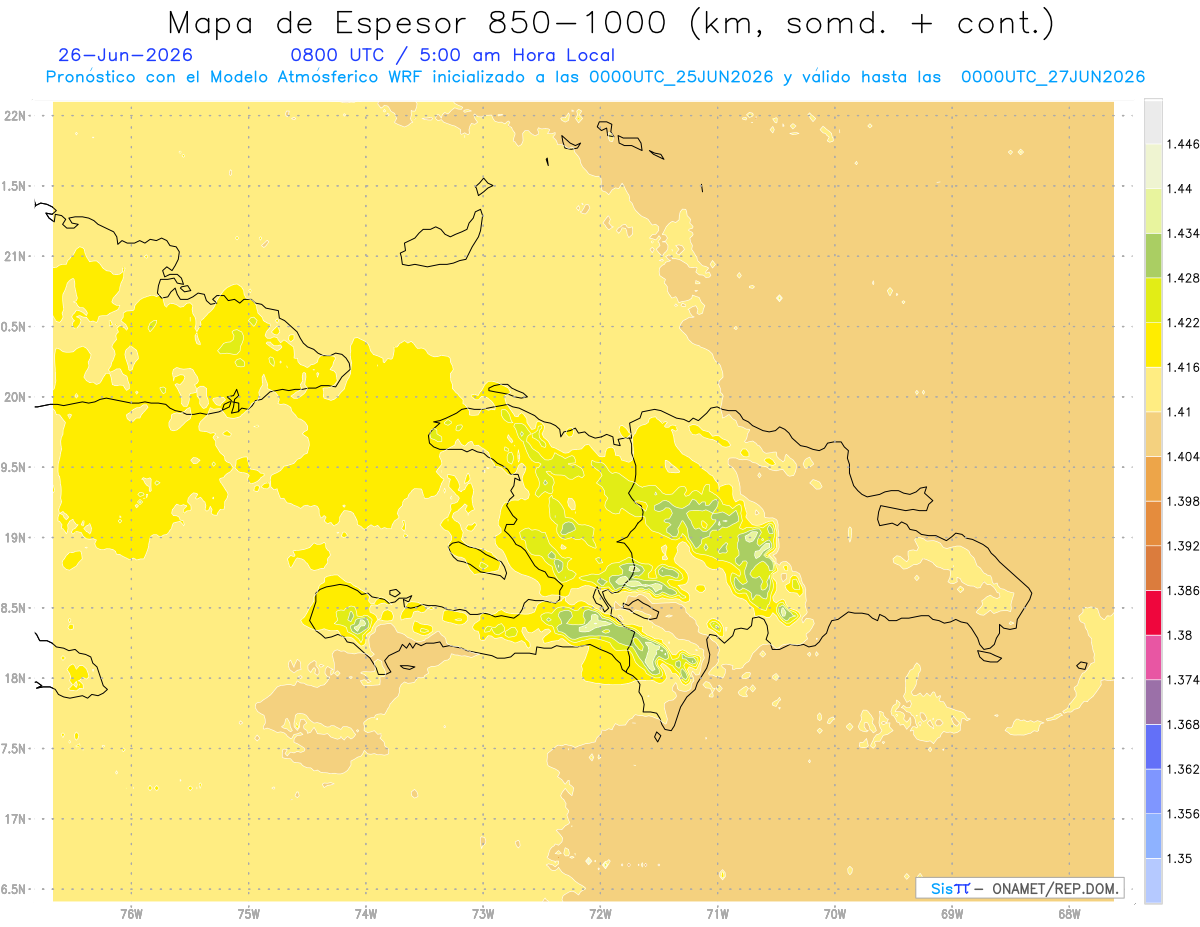
Task: Click the latitude label '22N'
Action: (14, 115)
